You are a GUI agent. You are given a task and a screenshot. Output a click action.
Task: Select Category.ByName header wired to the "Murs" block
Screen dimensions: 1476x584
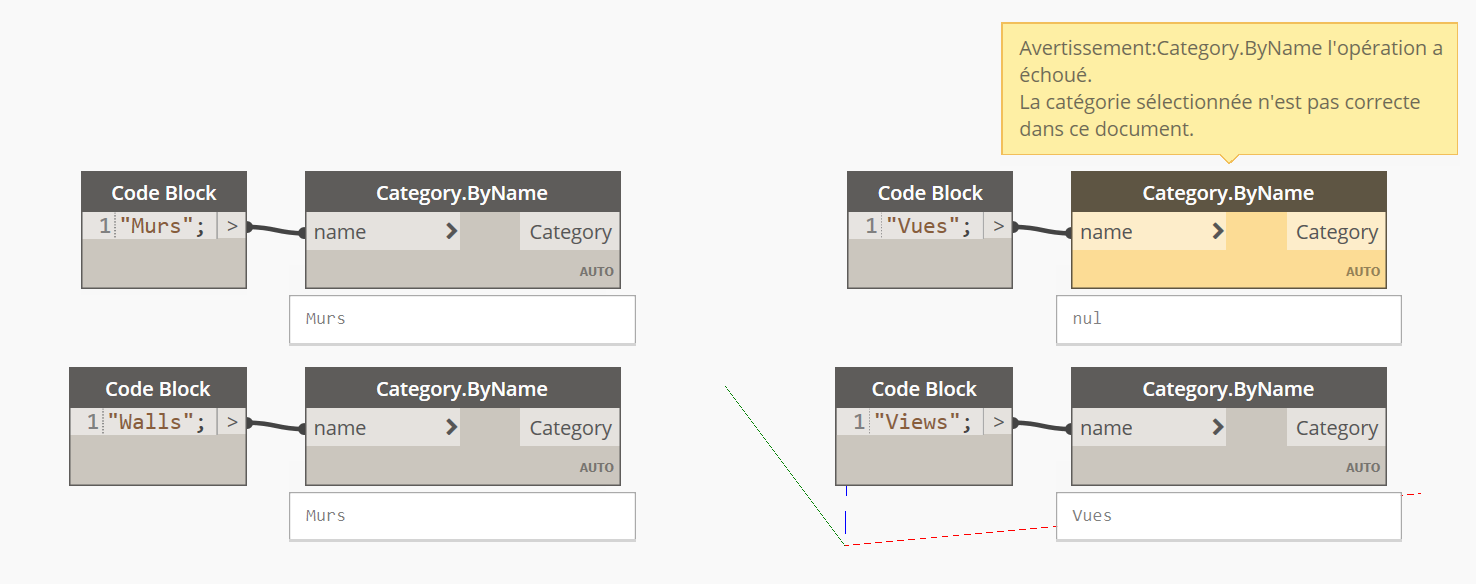coord(462,193)
